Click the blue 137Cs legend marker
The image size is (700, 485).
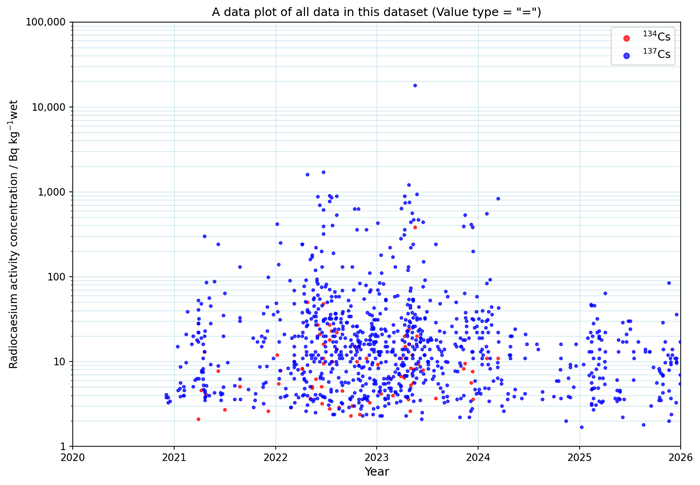point(627,55)
